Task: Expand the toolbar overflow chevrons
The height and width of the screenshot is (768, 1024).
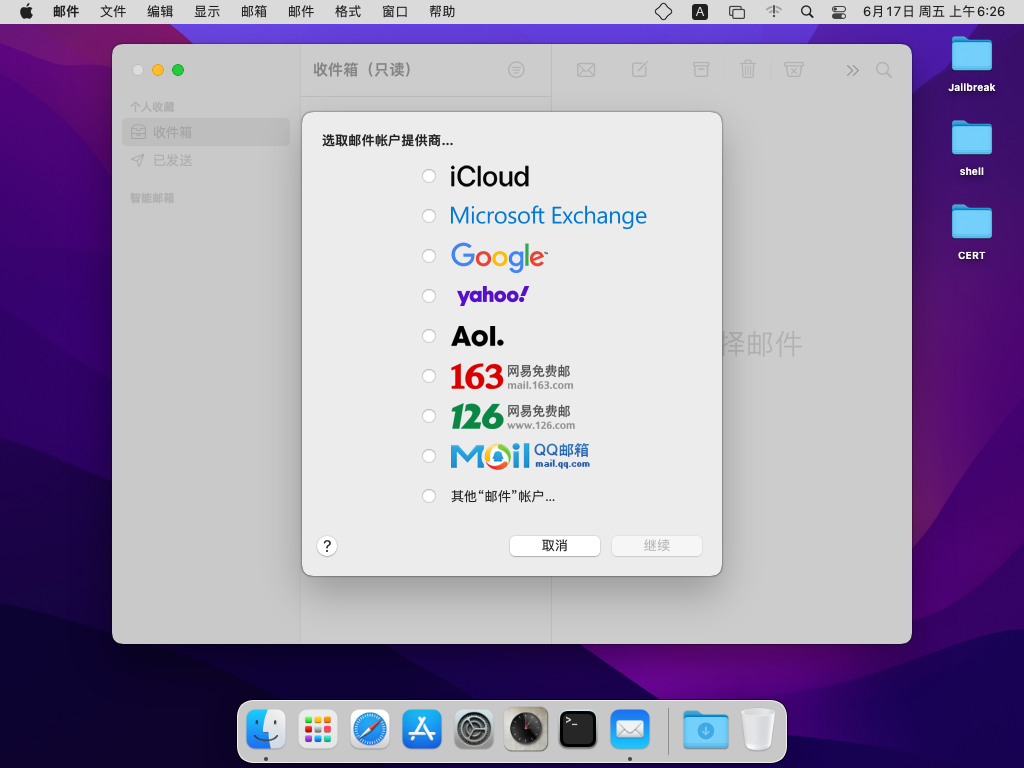Action: tap(852, 70)
